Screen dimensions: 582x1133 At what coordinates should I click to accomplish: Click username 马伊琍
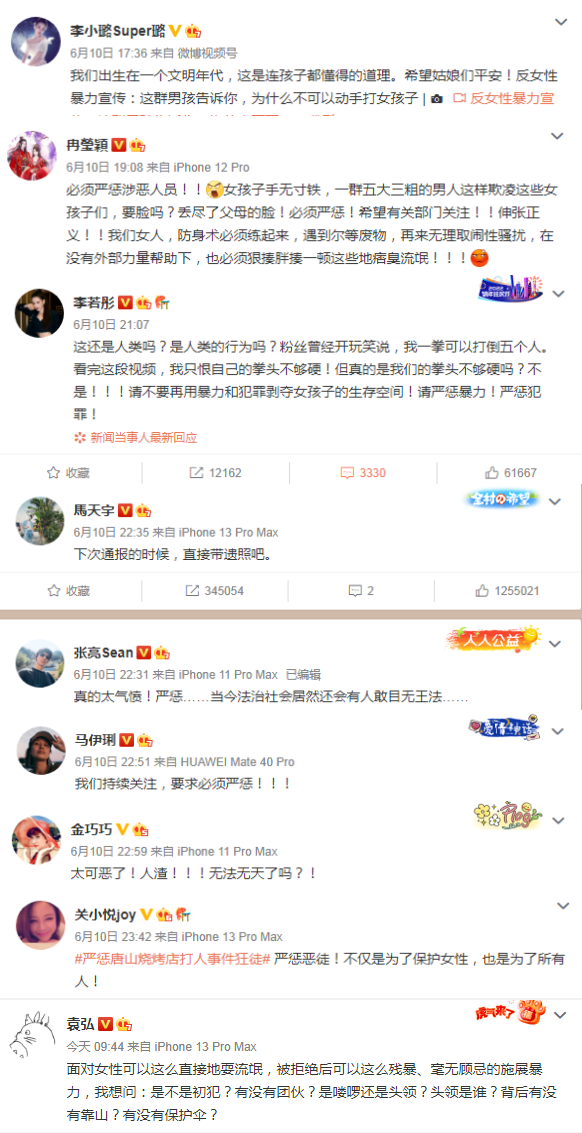[x=95, y=740]
